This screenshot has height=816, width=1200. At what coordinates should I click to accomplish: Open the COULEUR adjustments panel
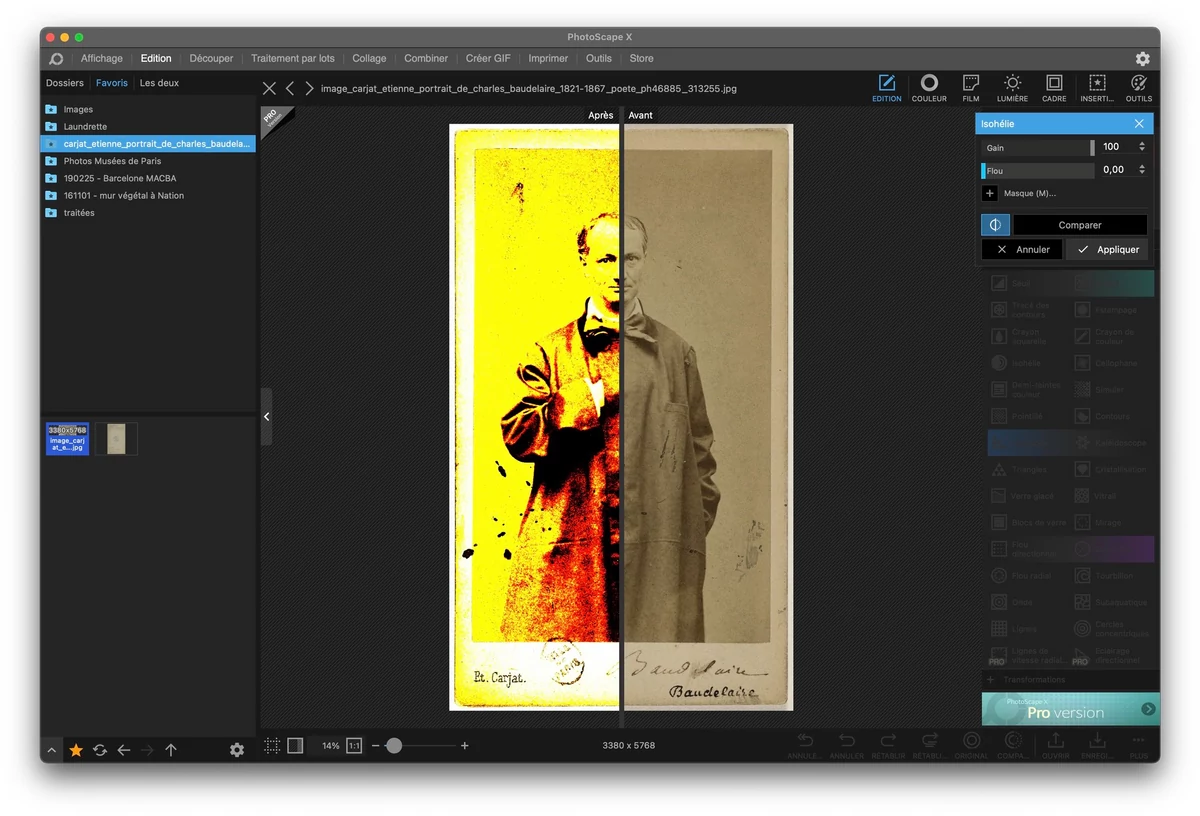click(x=929, y=88)
